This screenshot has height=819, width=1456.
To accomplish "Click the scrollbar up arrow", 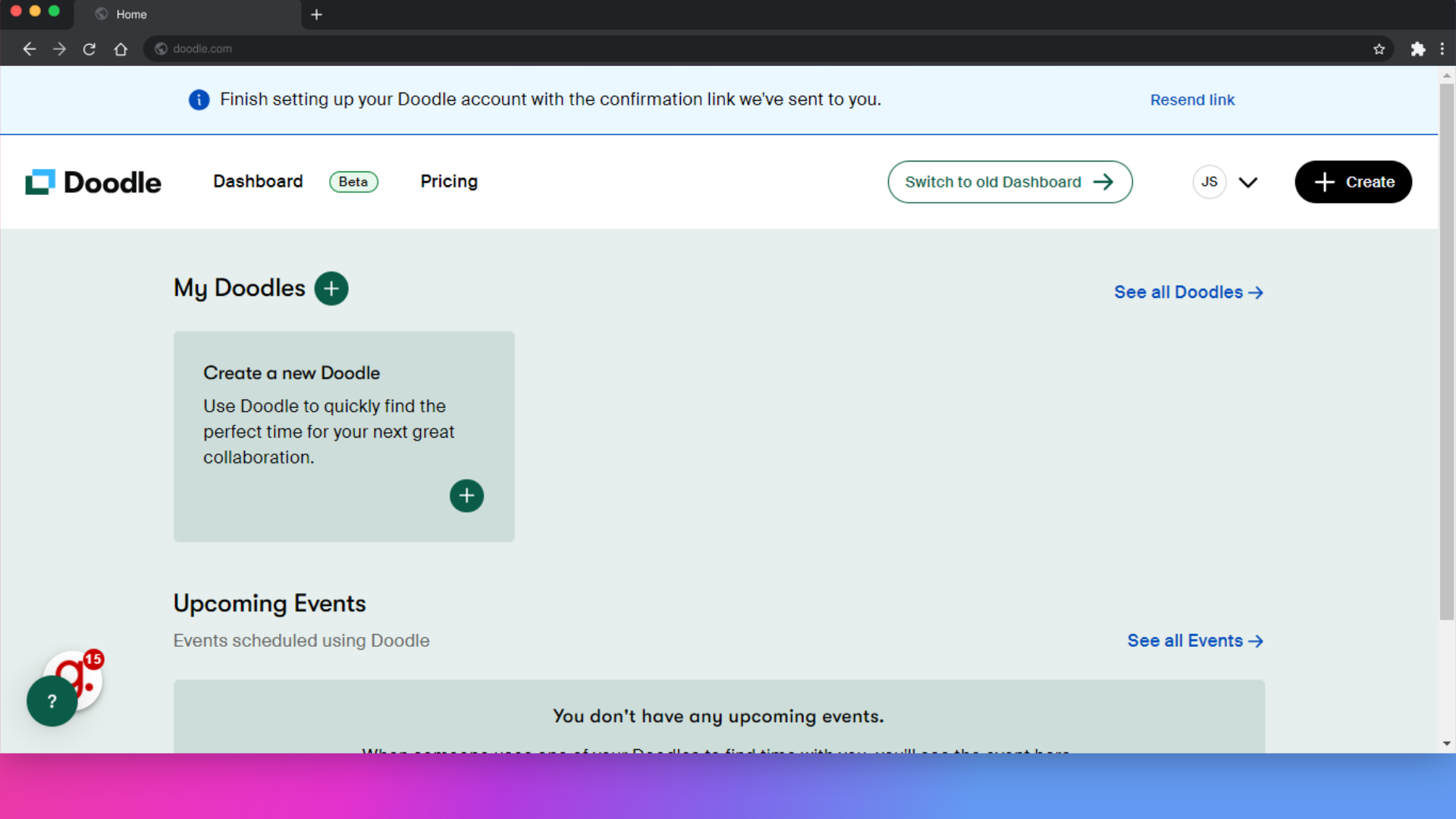I will click(1447, 75).
